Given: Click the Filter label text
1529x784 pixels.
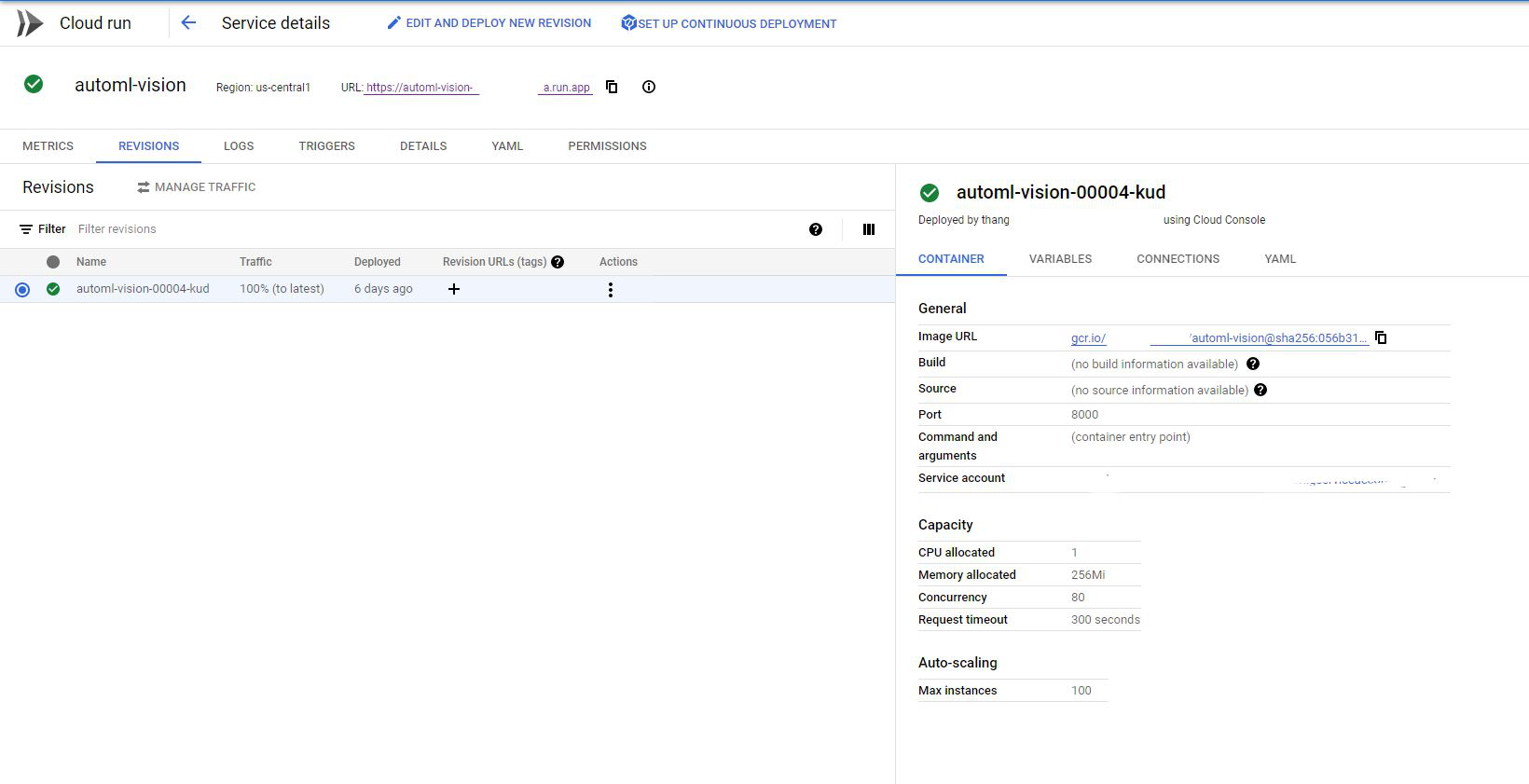Looking at the screenshot, I should tap(51, 229).
